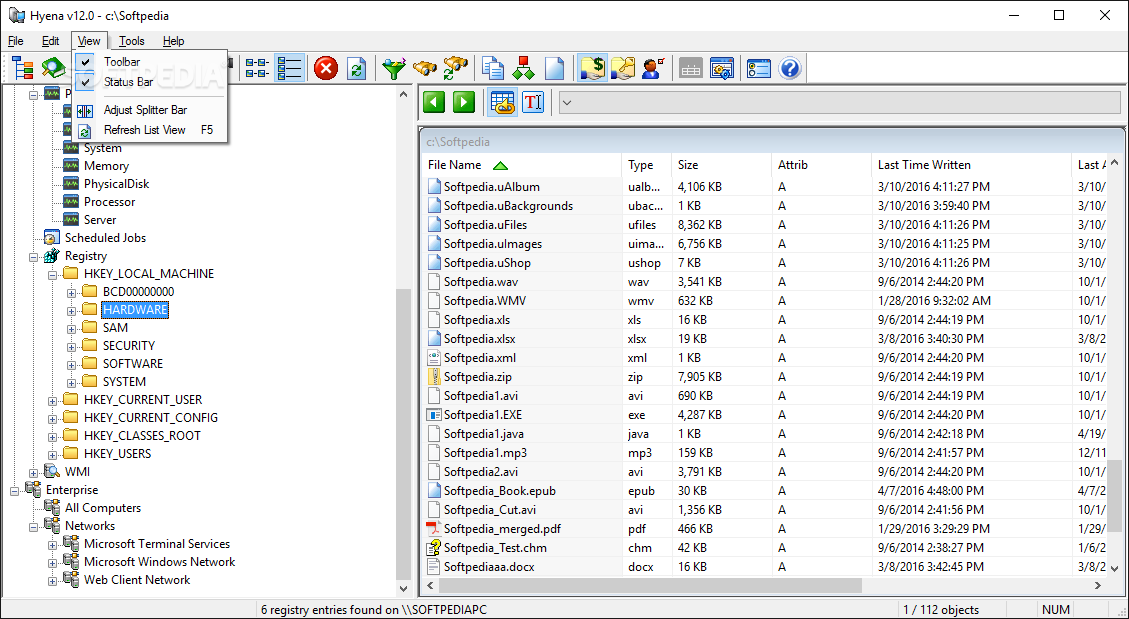Screen dimensions: 1129x619
Task: Open the Edit menu
Action: coord(50,41)
